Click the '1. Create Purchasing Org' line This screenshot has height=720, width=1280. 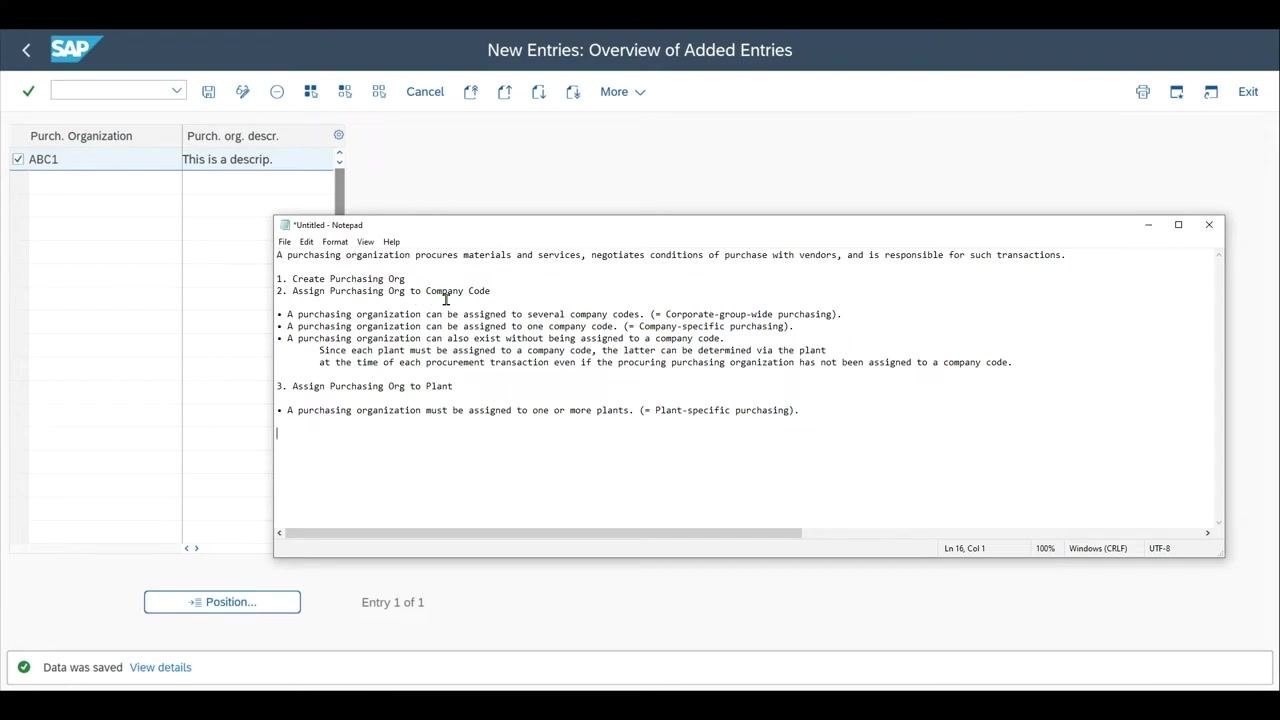[341, 279]
